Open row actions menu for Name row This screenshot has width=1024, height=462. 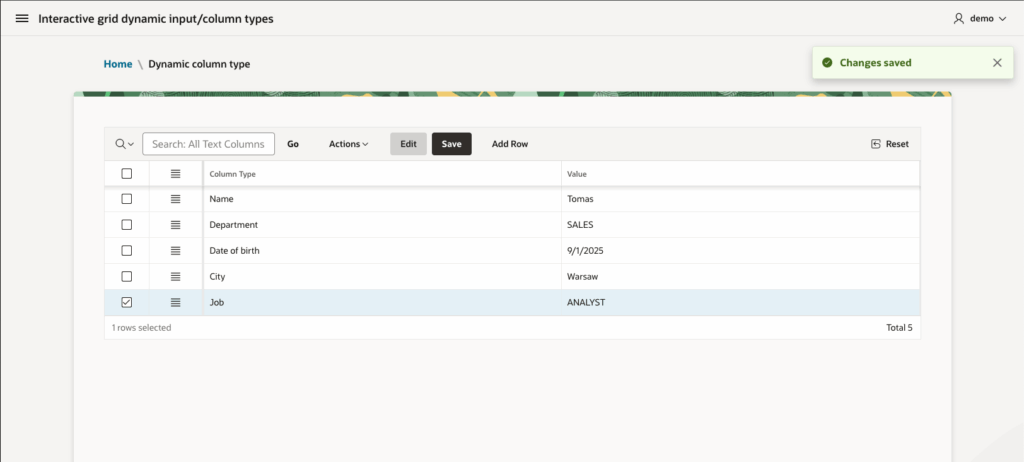click(x=176, y=199)
